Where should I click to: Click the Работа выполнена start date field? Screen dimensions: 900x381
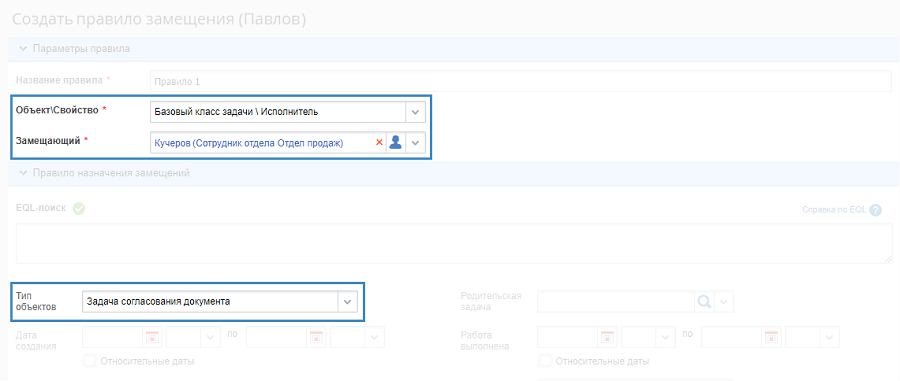point(568,337)
